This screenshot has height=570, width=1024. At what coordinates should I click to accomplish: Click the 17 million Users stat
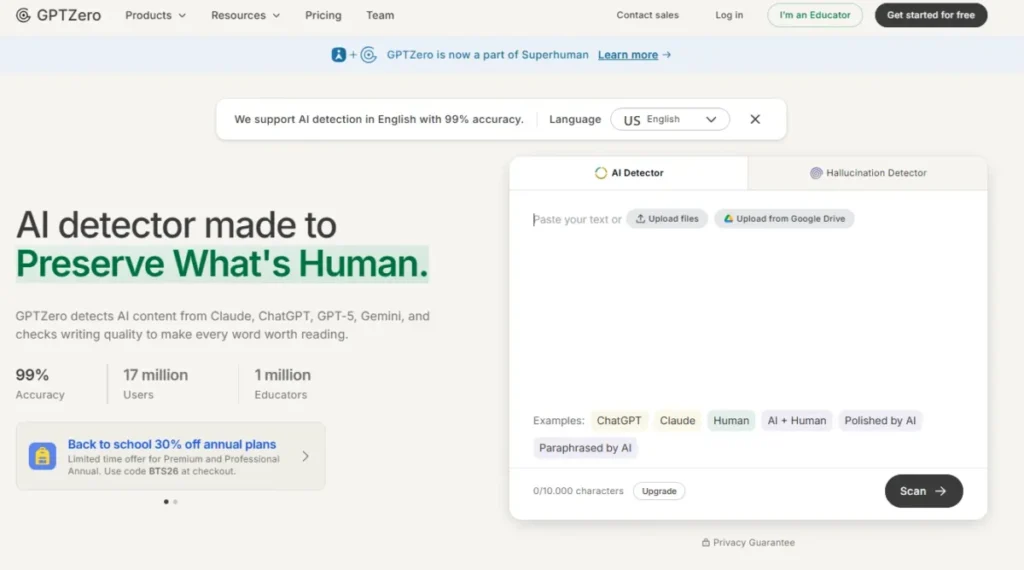tap(155, 384)
